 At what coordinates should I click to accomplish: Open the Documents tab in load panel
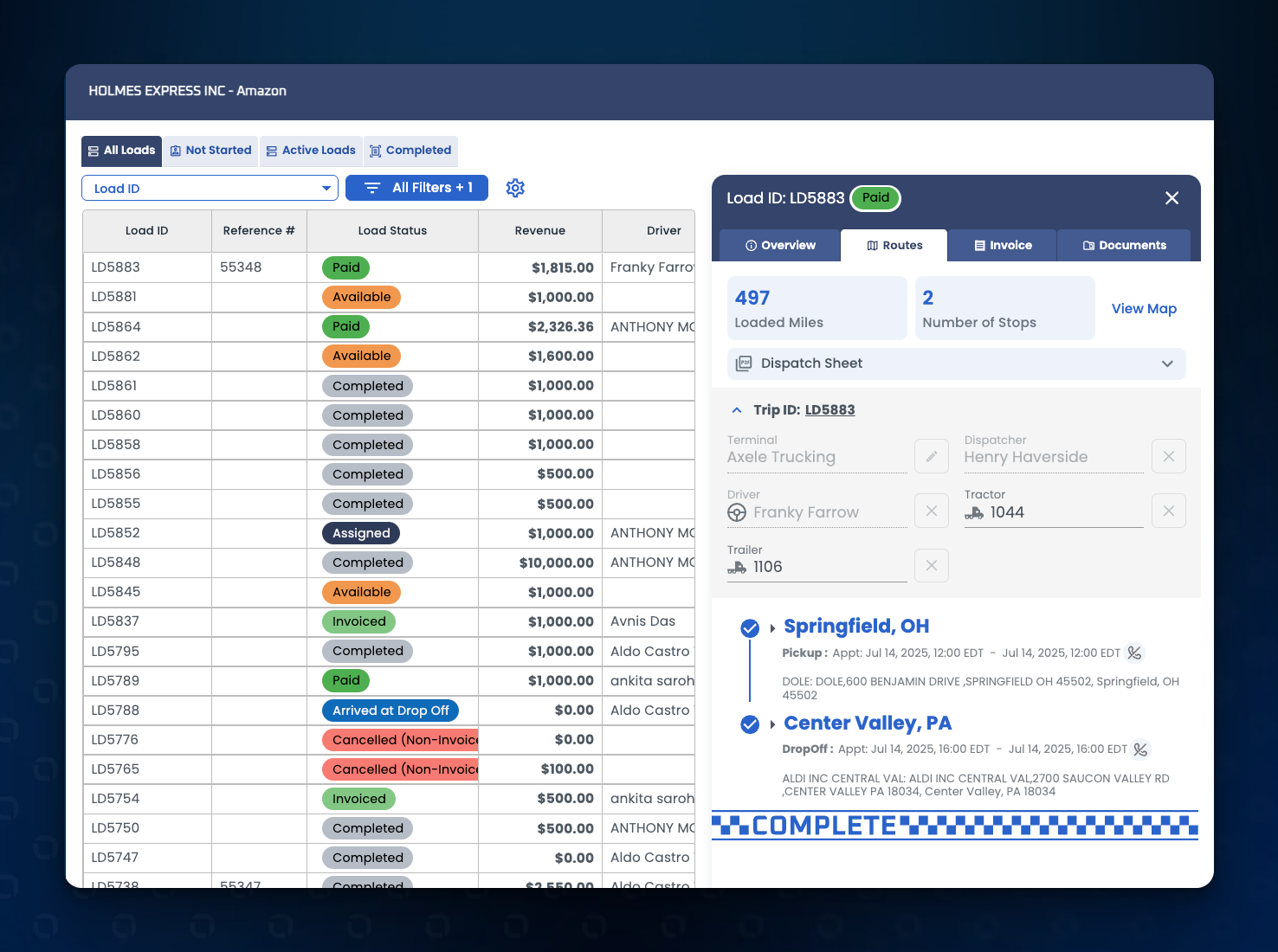[1124, 245]
